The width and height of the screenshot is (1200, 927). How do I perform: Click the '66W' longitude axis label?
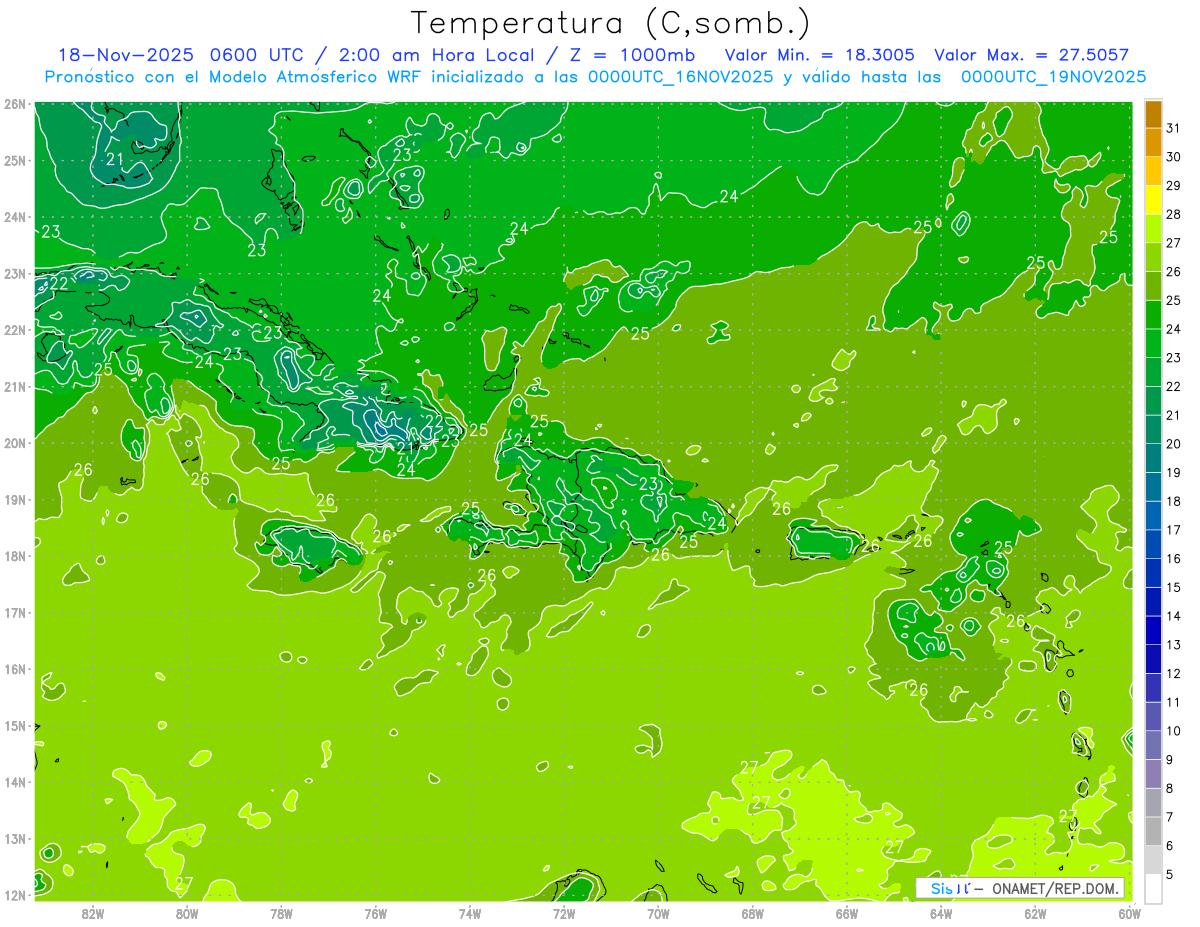point(847,914)
